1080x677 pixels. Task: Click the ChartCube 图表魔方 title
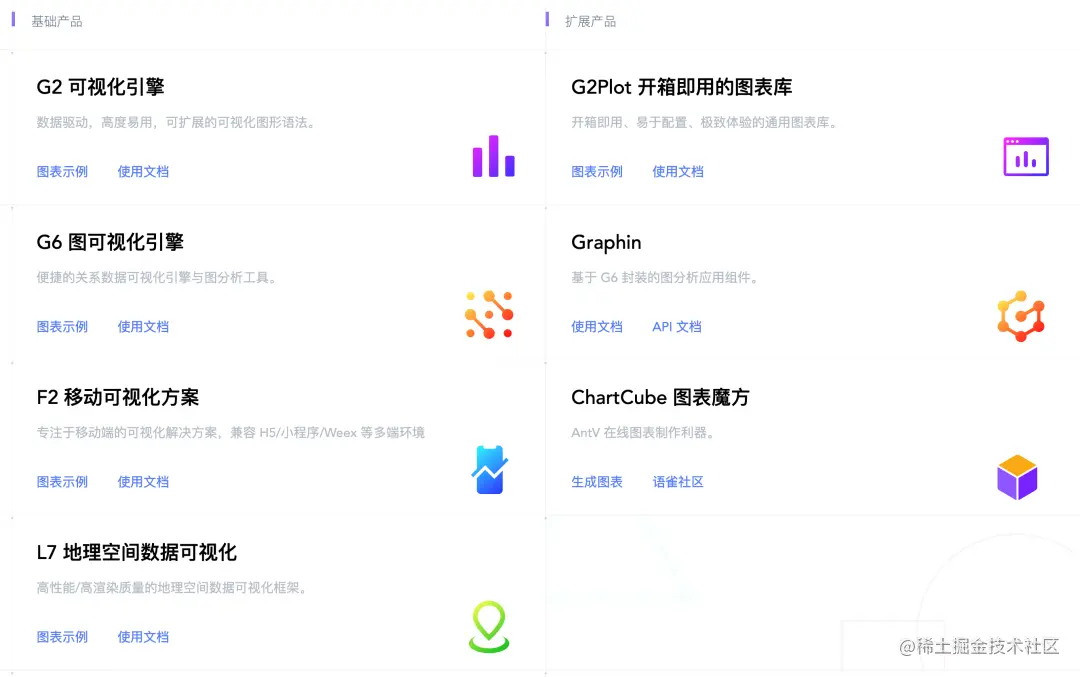coord(660,397)
